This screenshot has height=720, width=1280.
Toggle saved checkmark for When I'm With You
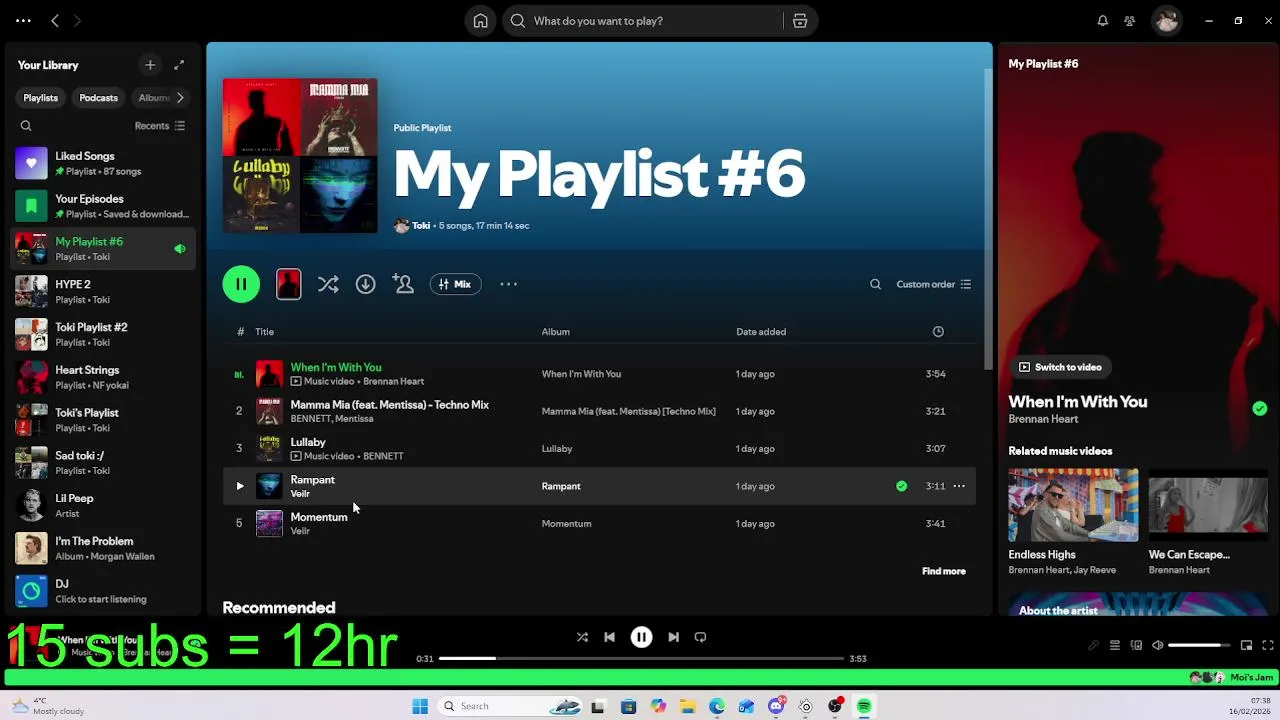pyautogui.click(x=1259, y=408)
